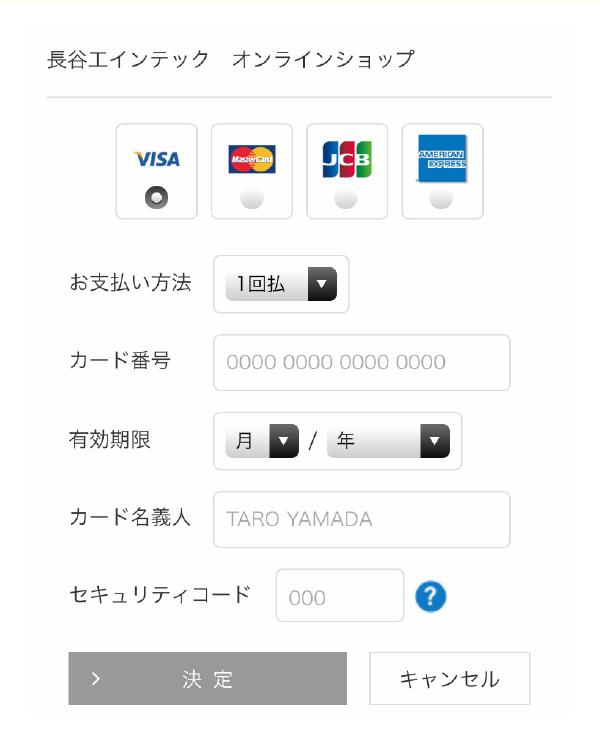This screenshot has width=600, height=736.
Task: Click the American Express logo
Action: tap(442, 158)
